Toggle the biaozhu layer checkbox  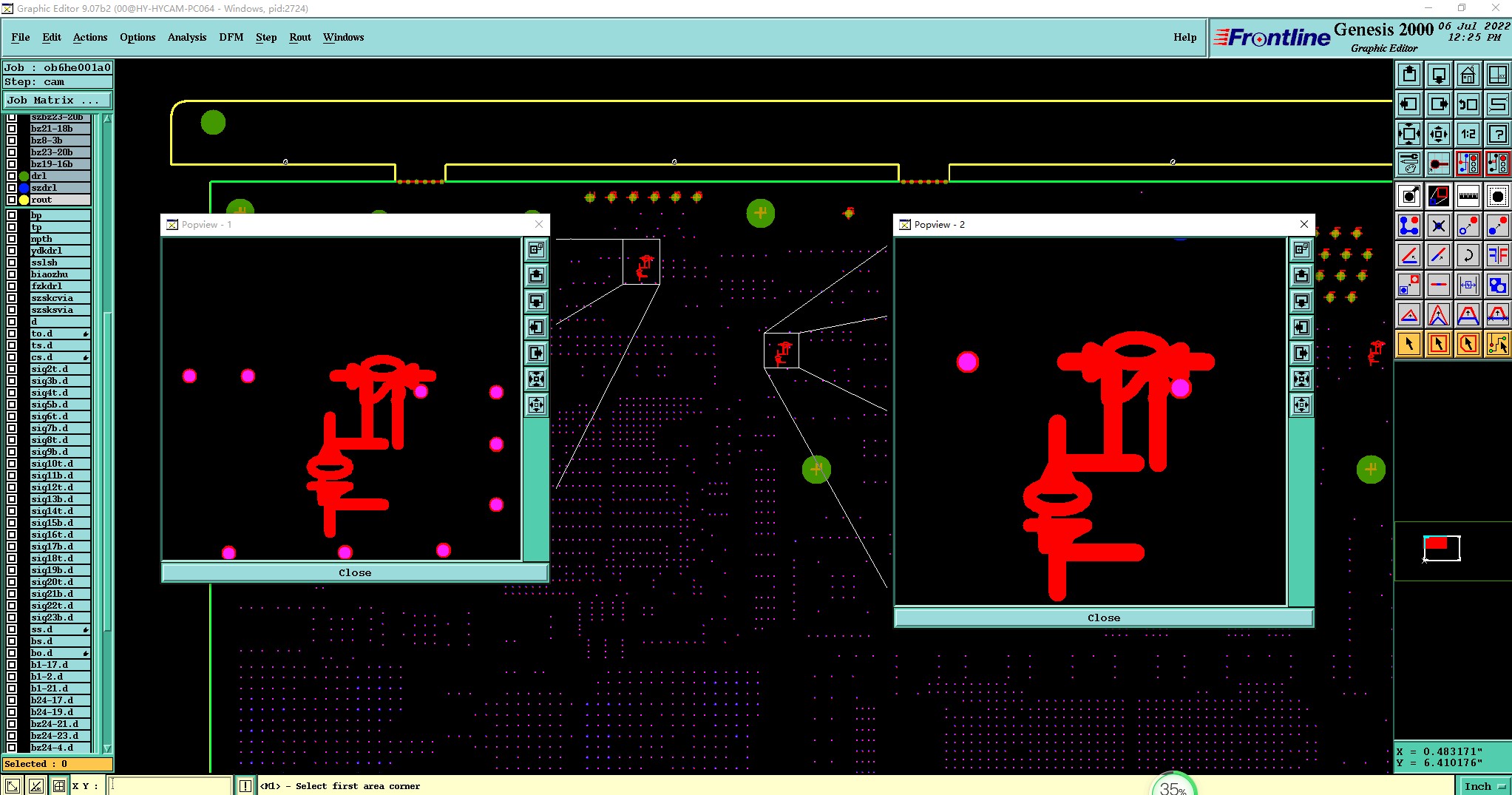tap(12, 274)
